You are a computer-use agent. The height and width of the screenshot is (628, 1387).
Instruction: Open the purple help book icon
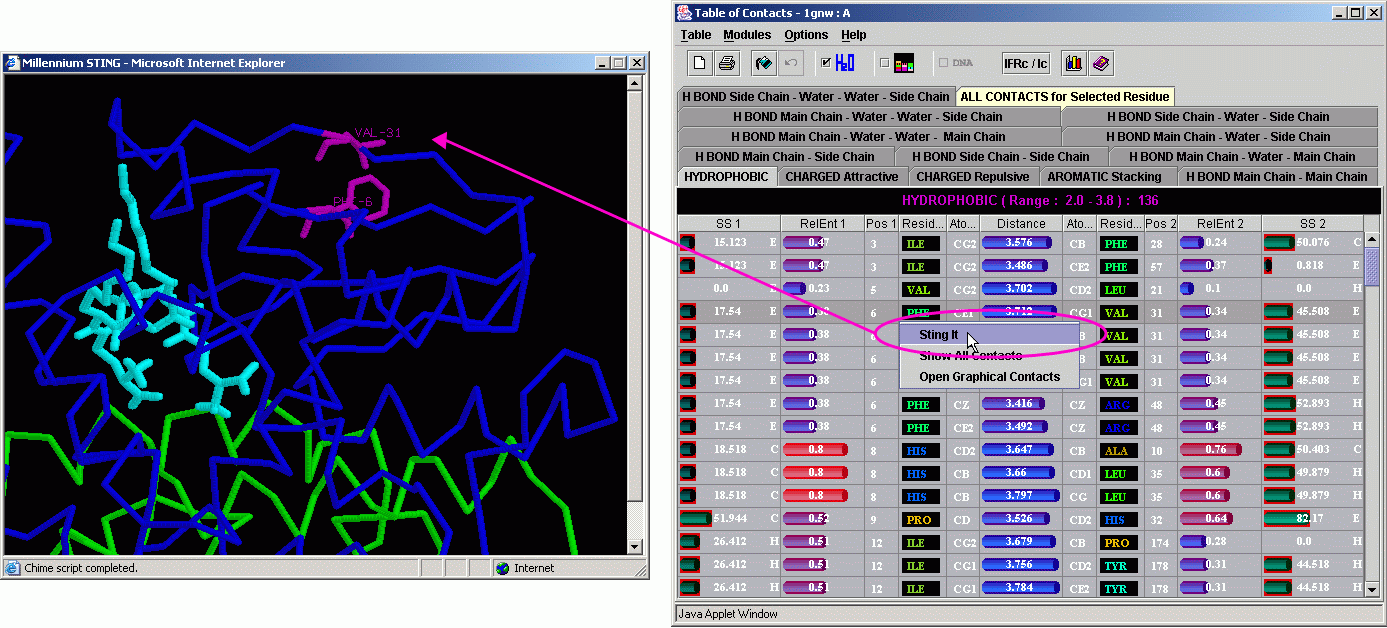[x=1100, y=63]
